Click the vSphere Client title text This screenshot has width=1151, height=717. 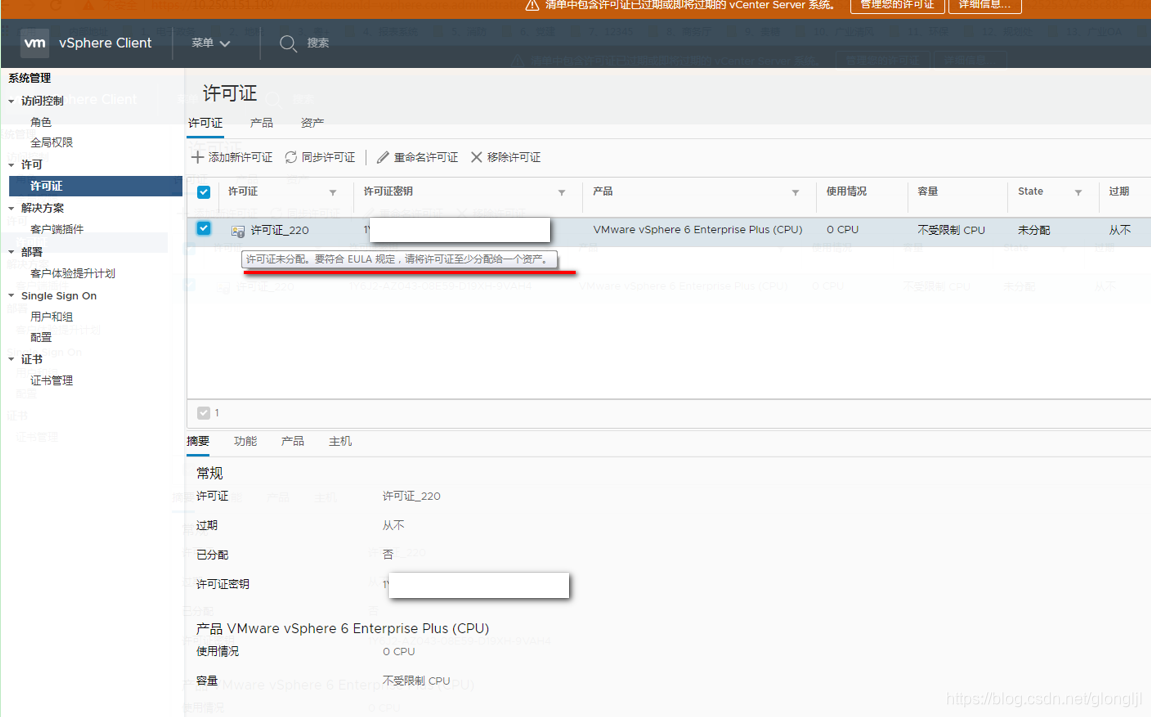pyautogui.click(x=105, y=43)
